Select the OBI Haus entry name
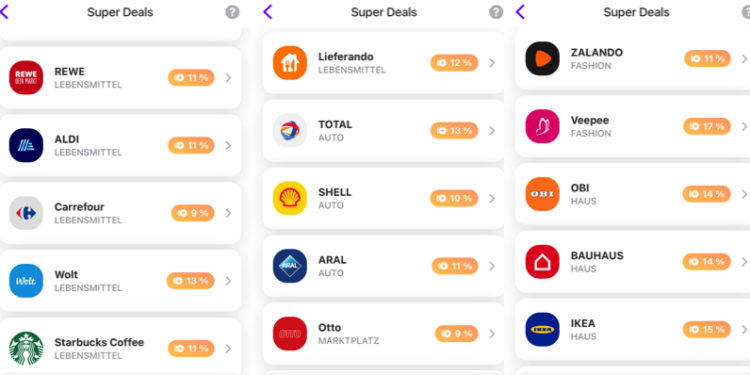The image size is (750, 375). pos(580,188)
